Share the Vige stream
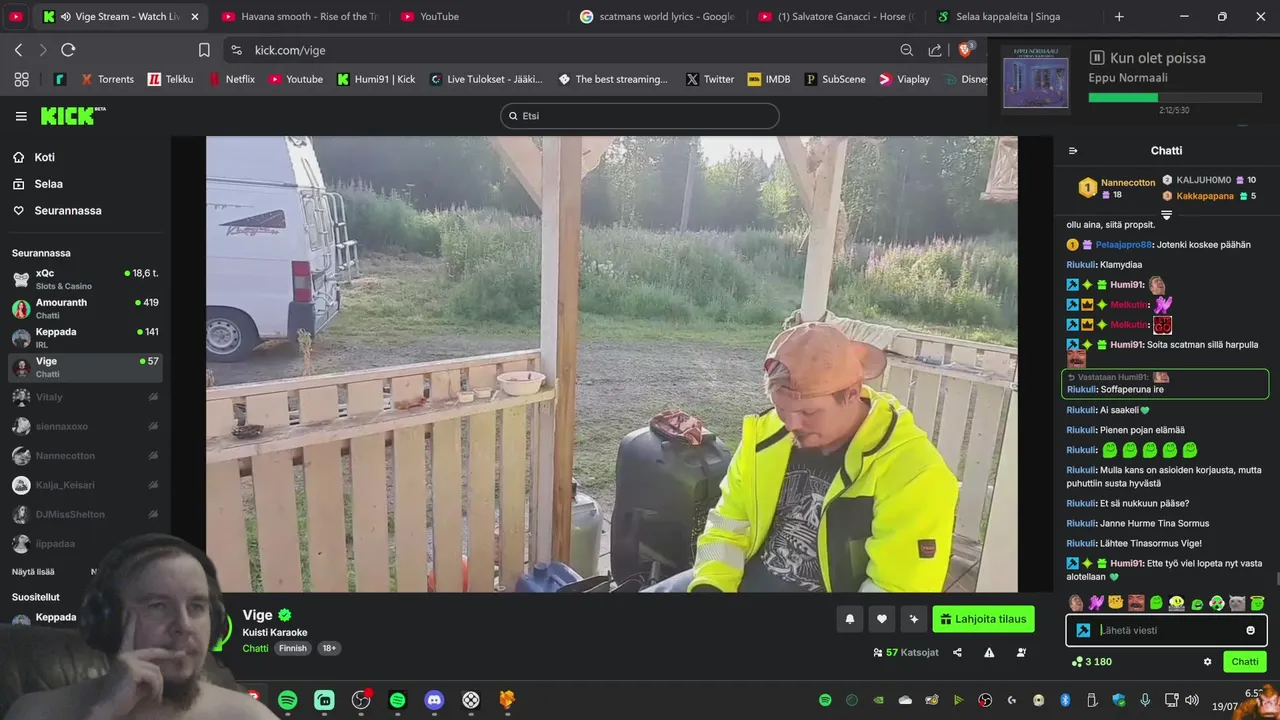 (957, 652)
